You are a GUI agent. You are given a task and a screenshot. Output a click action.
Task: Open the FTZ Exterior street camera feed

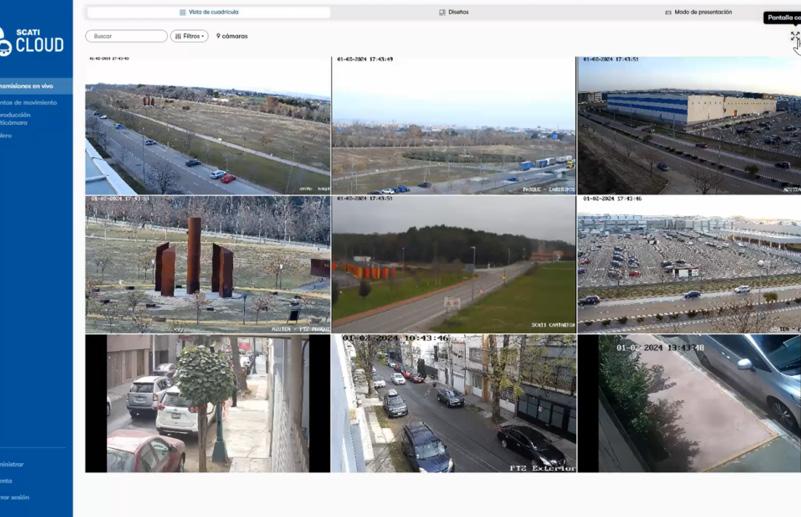[454, 403]
